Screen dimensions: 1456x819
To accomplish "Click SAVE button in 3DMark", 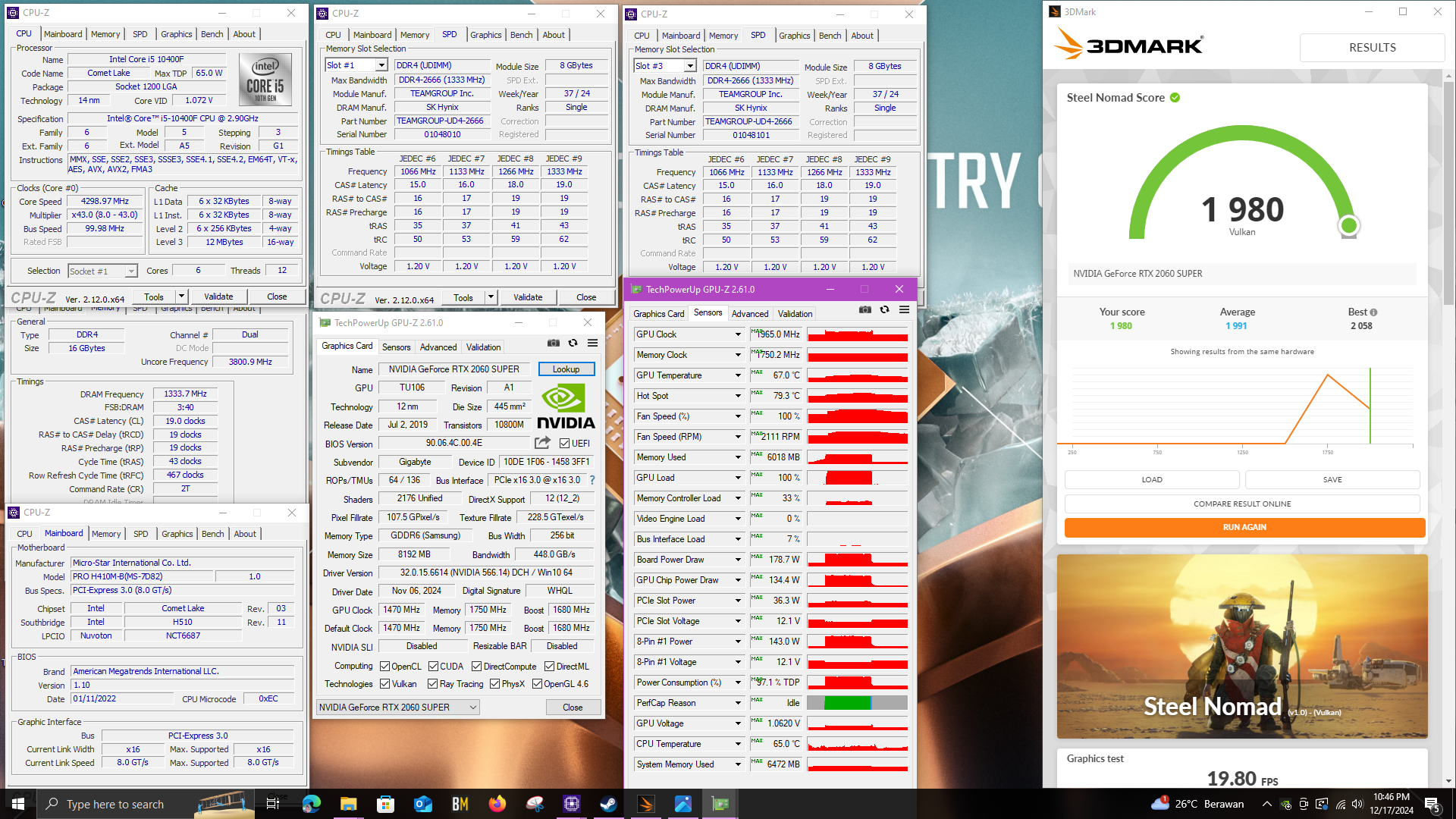I will point(1332,479).
